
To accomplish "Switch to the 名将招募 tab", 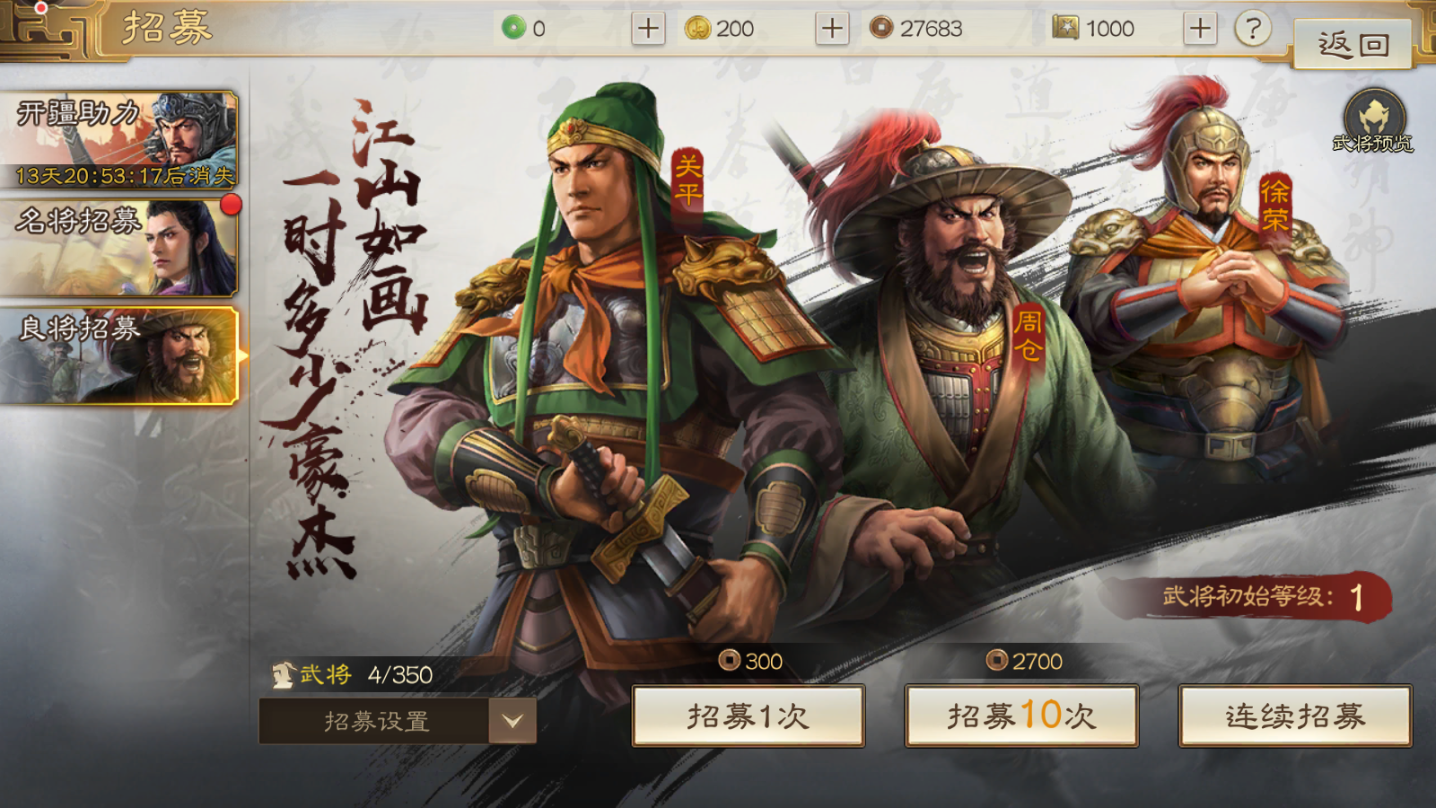I will (x=119, y=248).
